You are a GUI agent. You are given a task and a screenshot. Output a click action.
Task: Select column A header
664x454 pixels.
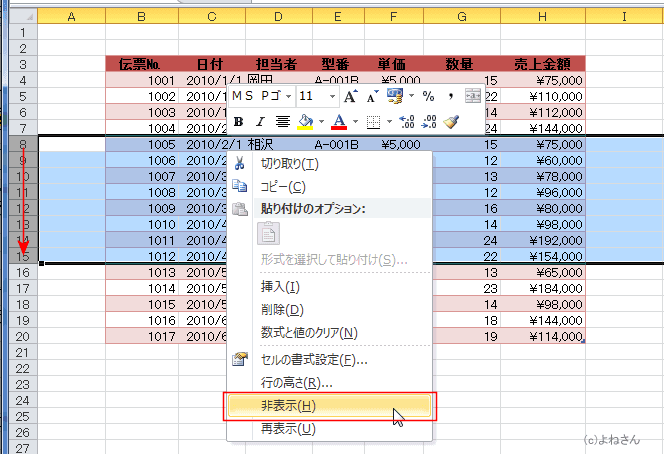click(72, 16)
